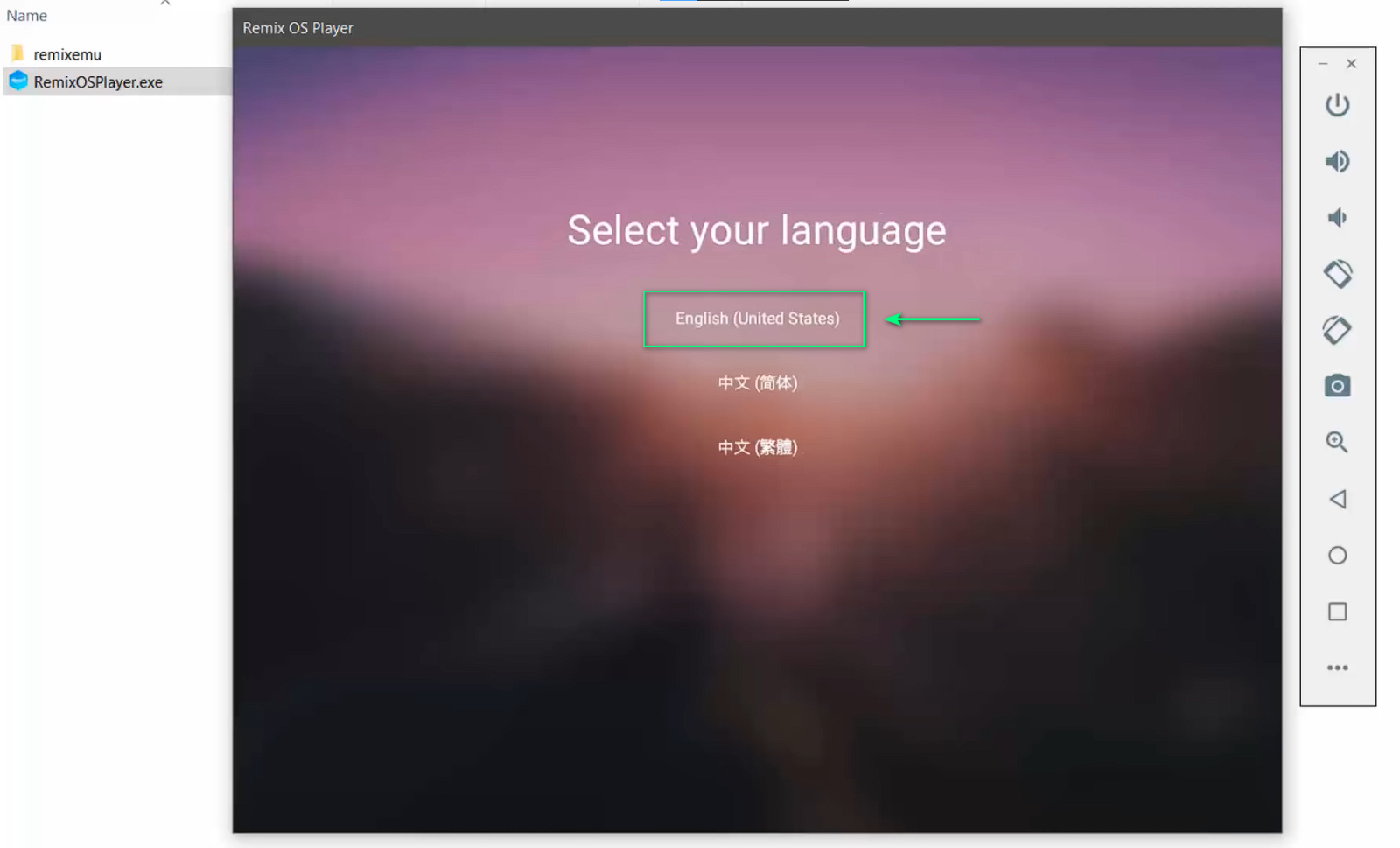Image resolution: width=1400 pixels, height=848 pixels.
Task: Click the RemixOSPlayer.exe file icon
Action: (x=17, y=81)
